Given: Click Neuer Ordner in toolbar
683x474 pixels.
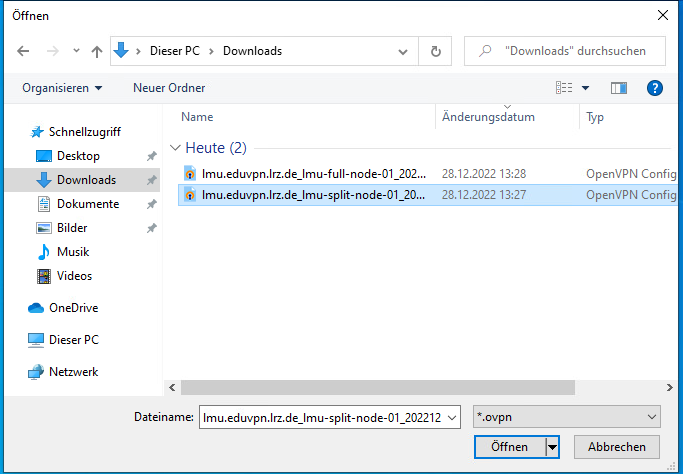Looking at the screenshot, I should coord(169,88).
